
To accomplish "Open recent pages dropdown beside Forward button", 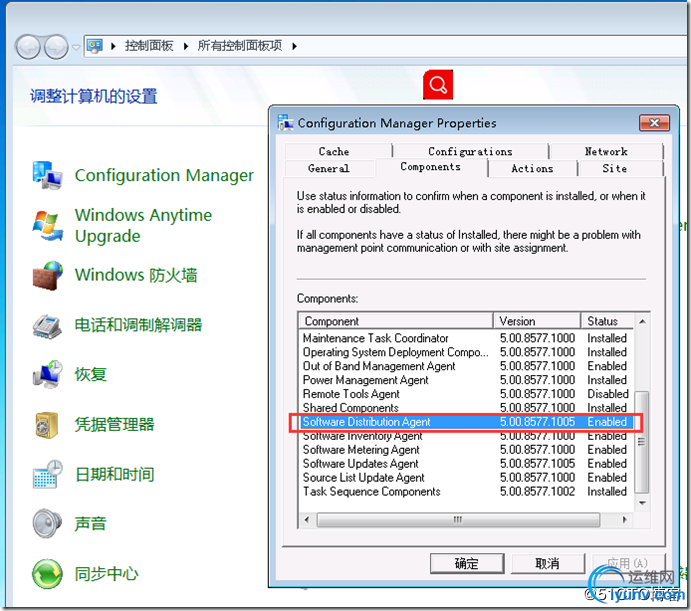I will [76, 47].
